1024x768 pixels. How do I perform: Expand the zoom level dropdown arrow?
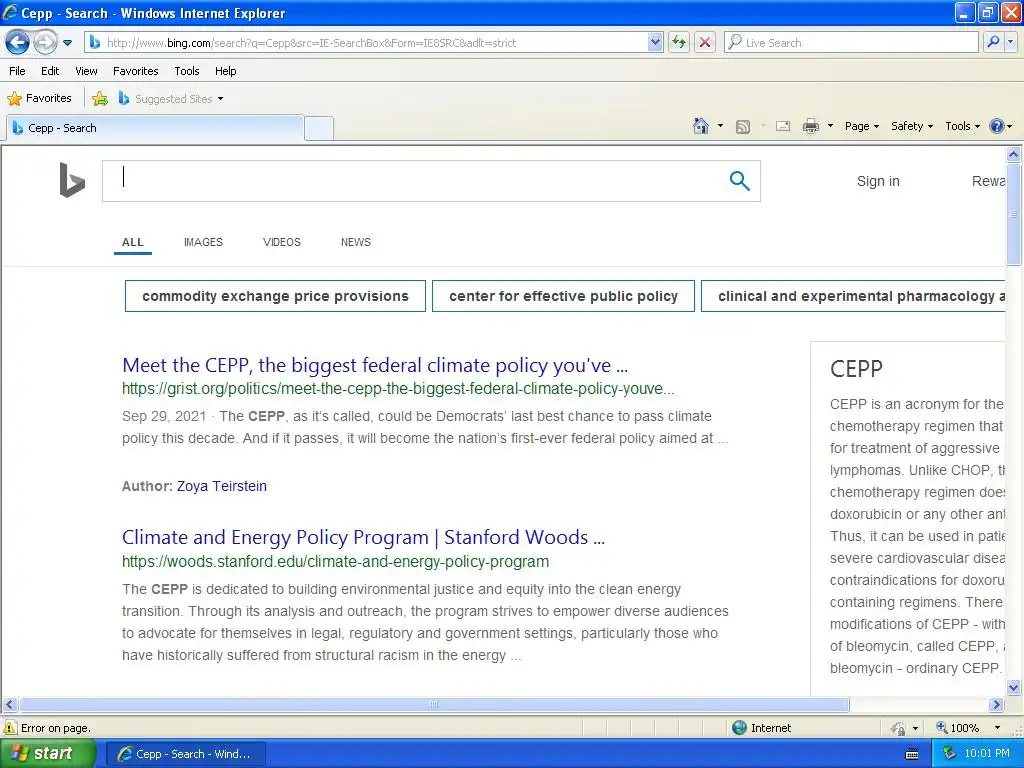point(997,728)
